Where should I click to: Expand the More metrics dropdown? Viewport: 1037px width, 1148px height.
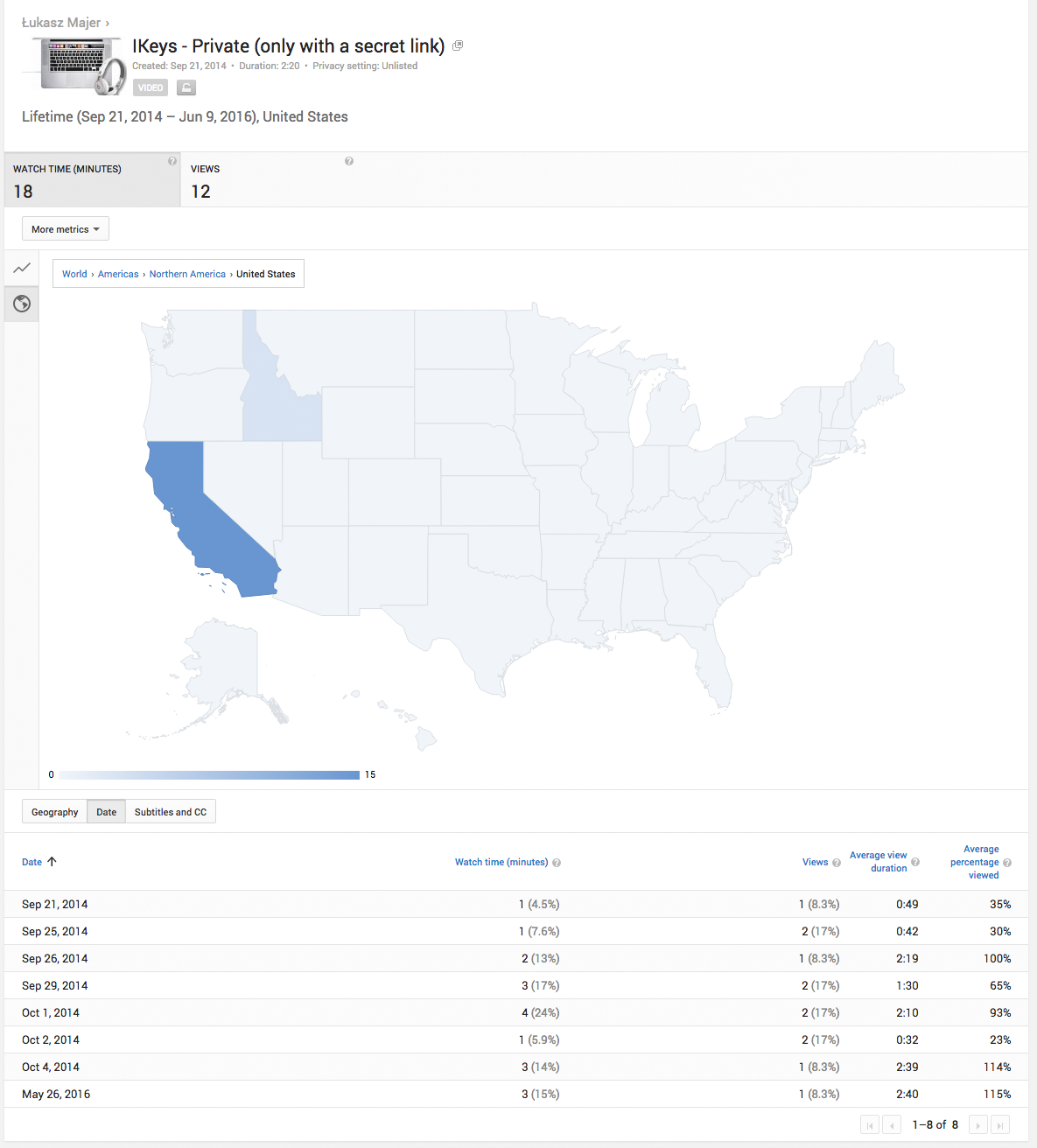[66, 229]
